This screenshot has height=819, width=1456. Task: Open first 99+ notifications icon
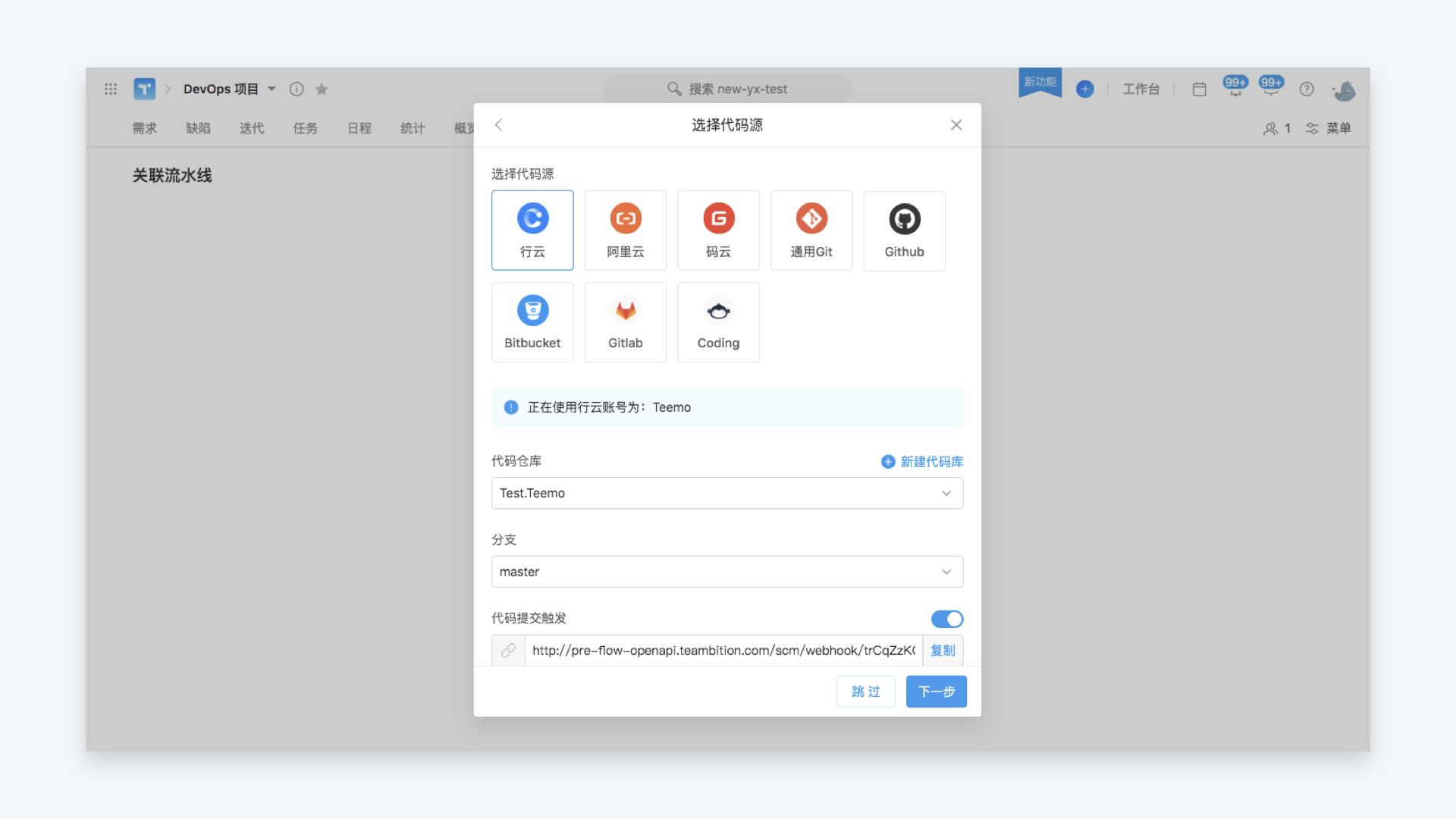[x=1235, y=86]
